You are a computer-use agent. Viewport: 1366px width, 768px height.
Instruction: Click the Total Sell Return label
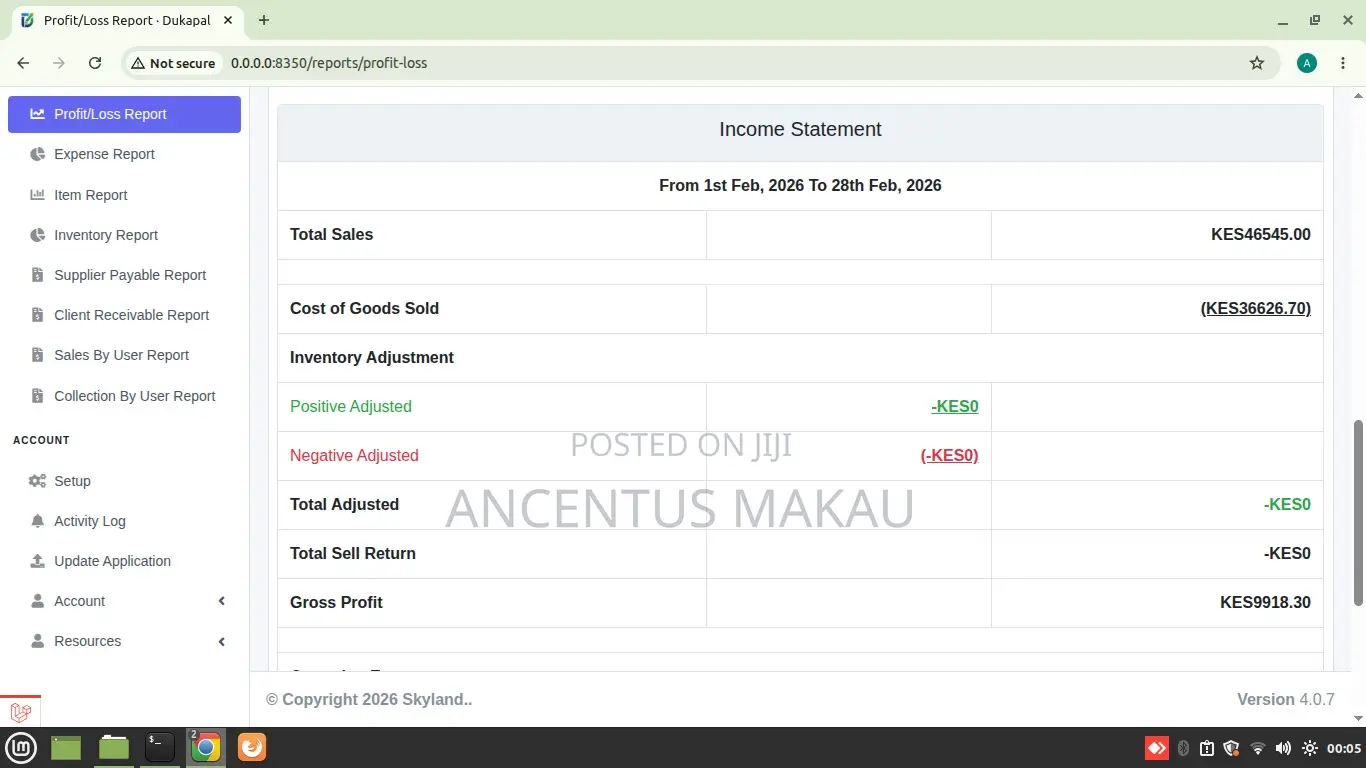(353, 553)
